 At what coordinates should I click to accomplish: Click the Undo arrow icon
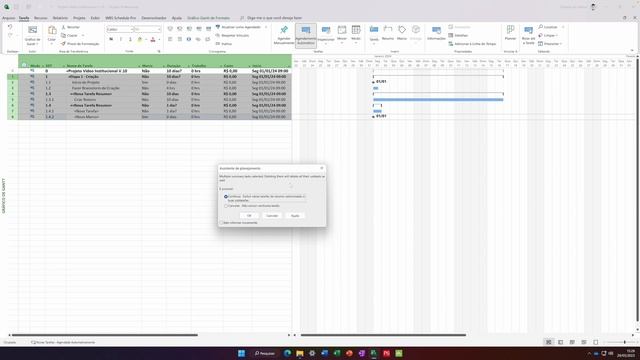click(10, 27)
